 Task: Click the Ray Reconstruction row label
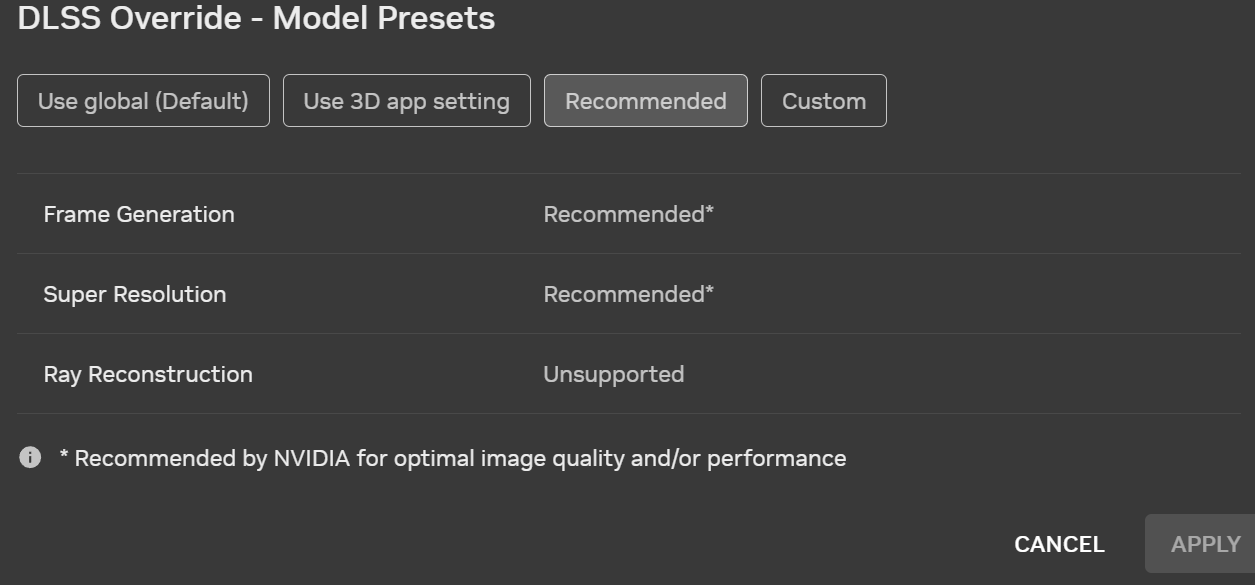(148, 374)
